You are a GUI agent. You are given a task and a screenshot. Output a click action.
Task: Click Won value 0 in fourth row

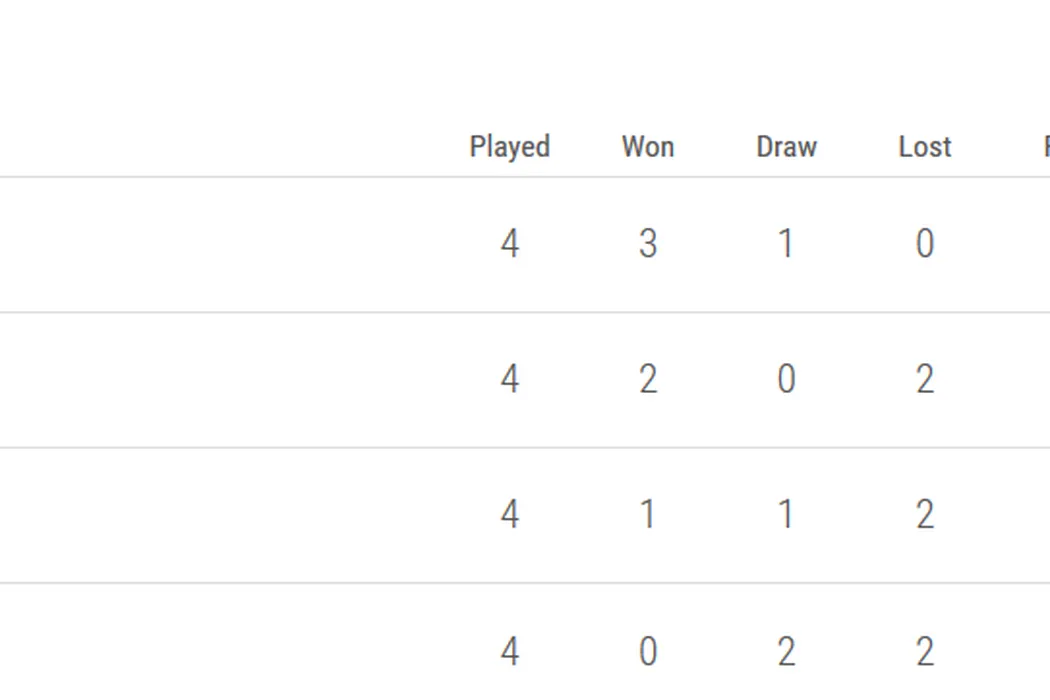click(x=648, y=651)
